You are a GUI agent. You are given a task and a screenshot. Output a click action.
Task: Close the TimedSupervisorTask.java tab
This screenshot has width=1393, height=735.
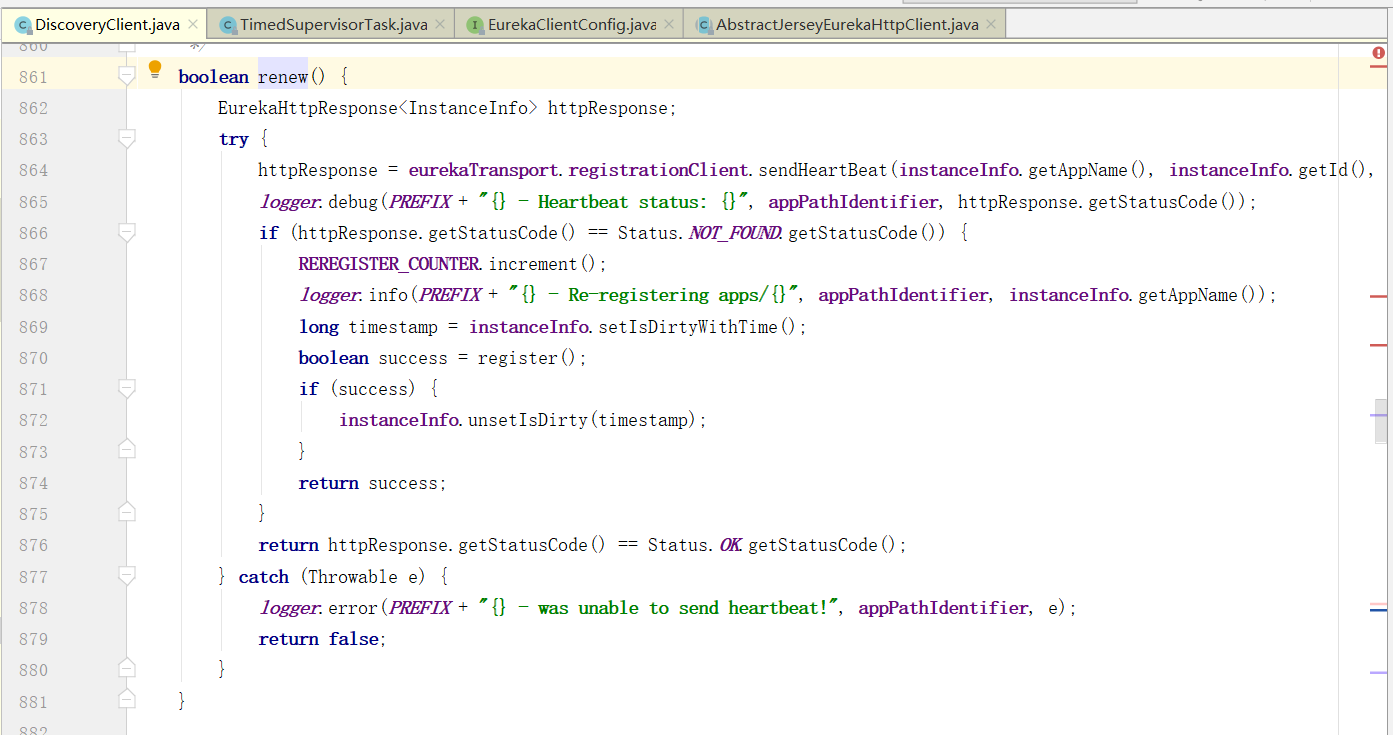pyautogui.click(x=441, y=25)
